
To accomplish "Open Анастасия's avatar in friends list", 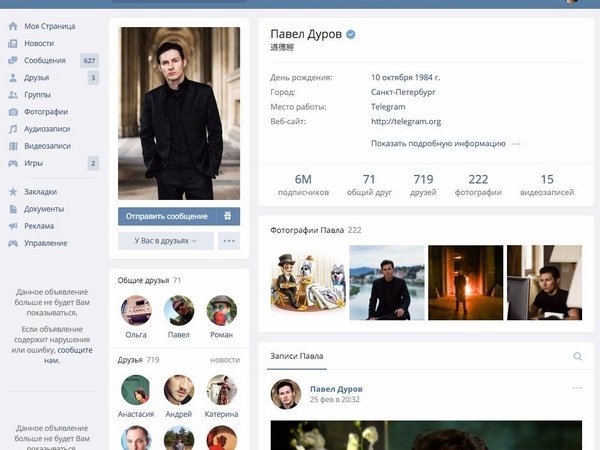I will tap(136, 390).
